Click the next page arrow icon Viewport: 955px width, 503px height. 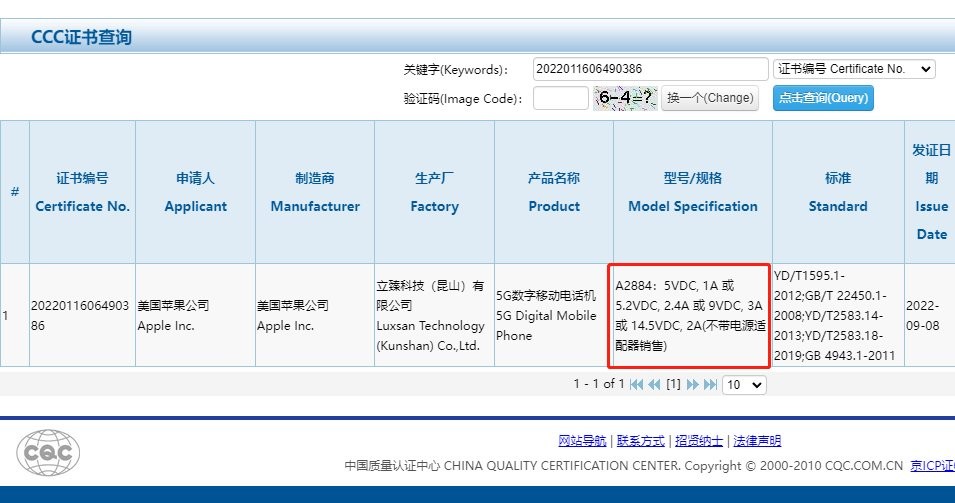pos(693,384)
